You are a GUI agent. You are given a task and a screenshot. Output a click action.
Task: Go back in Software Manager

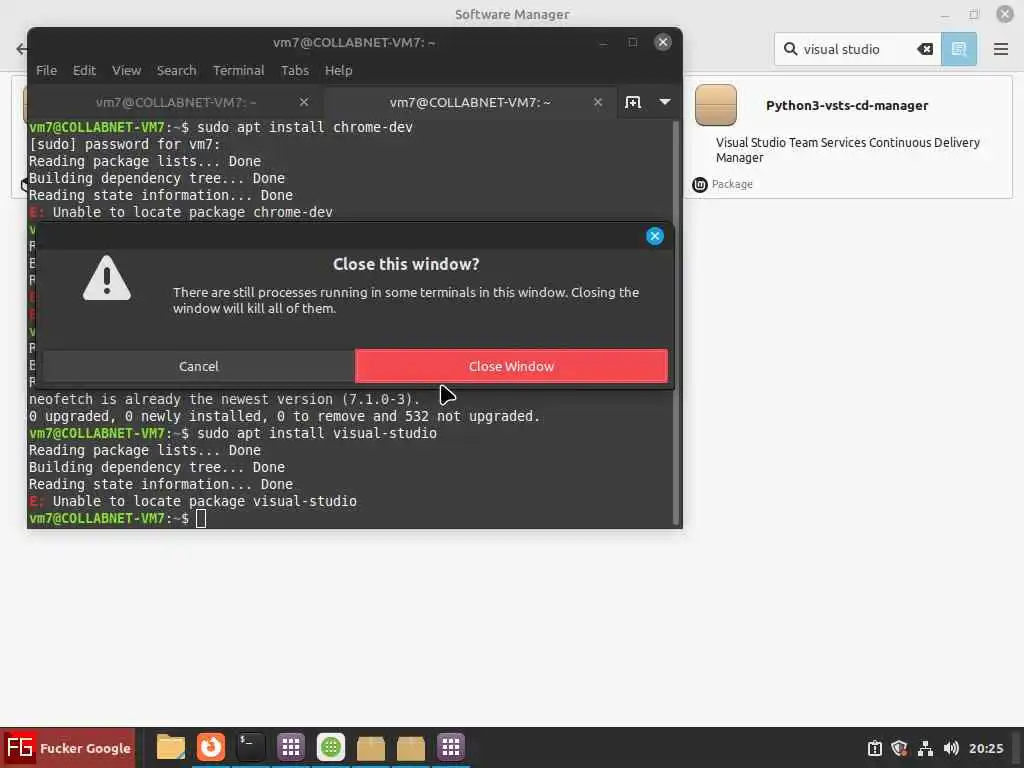click(x=21, y=49)
